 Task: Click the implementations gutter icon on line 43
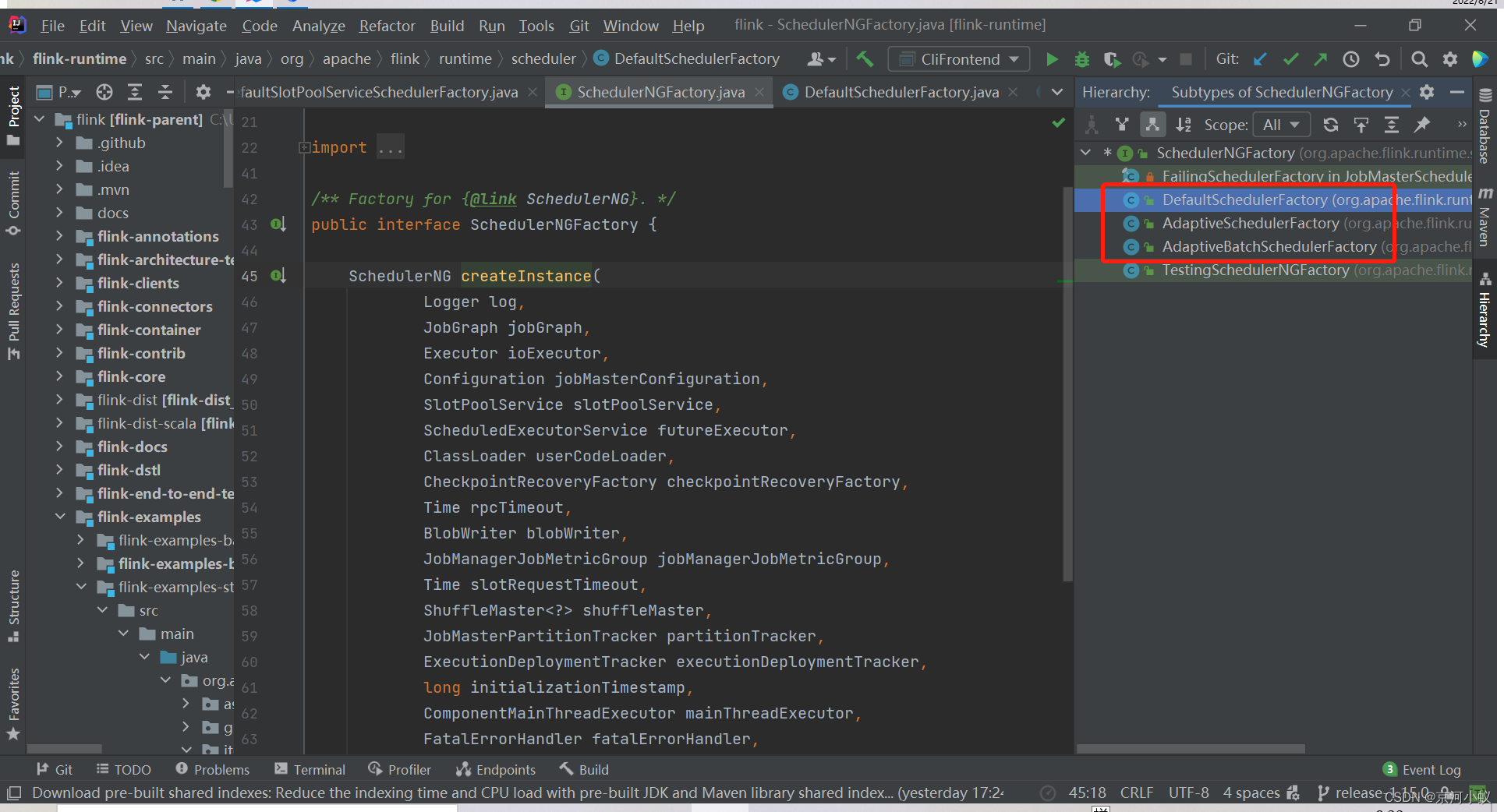click(278, 224)
